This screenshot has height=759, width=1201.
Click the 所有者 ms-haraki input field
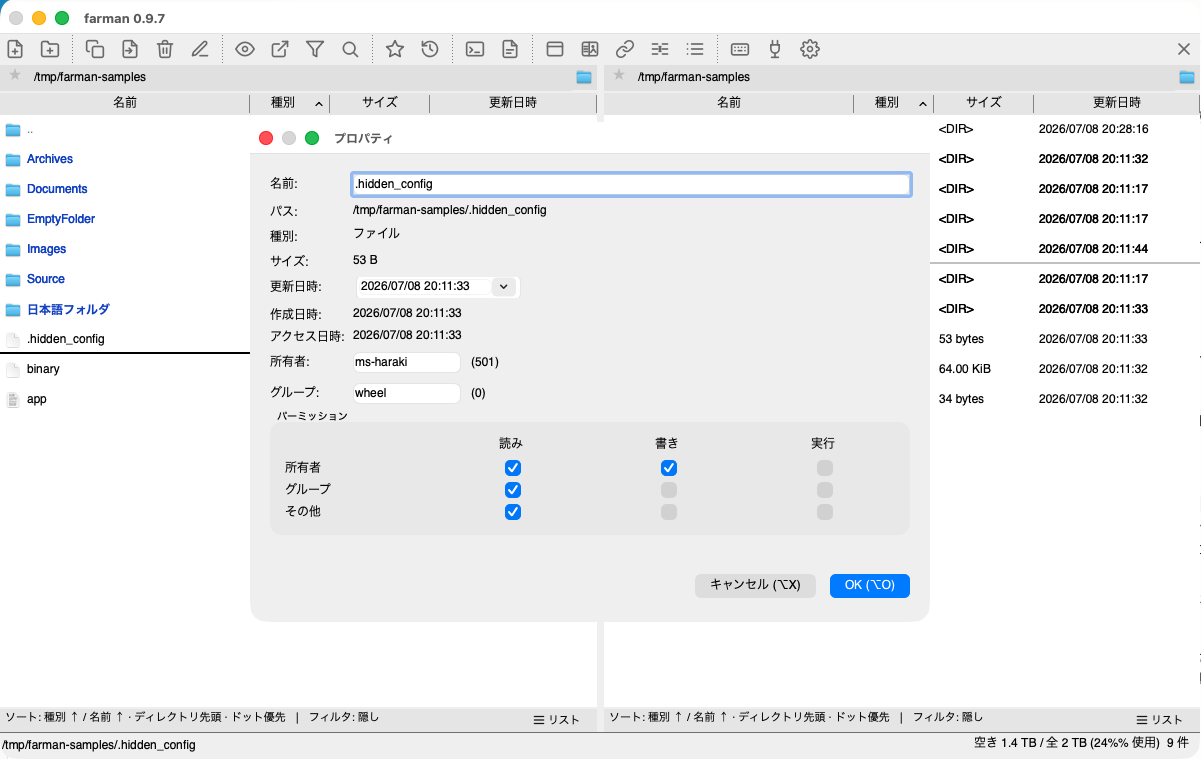coord(407,362)
